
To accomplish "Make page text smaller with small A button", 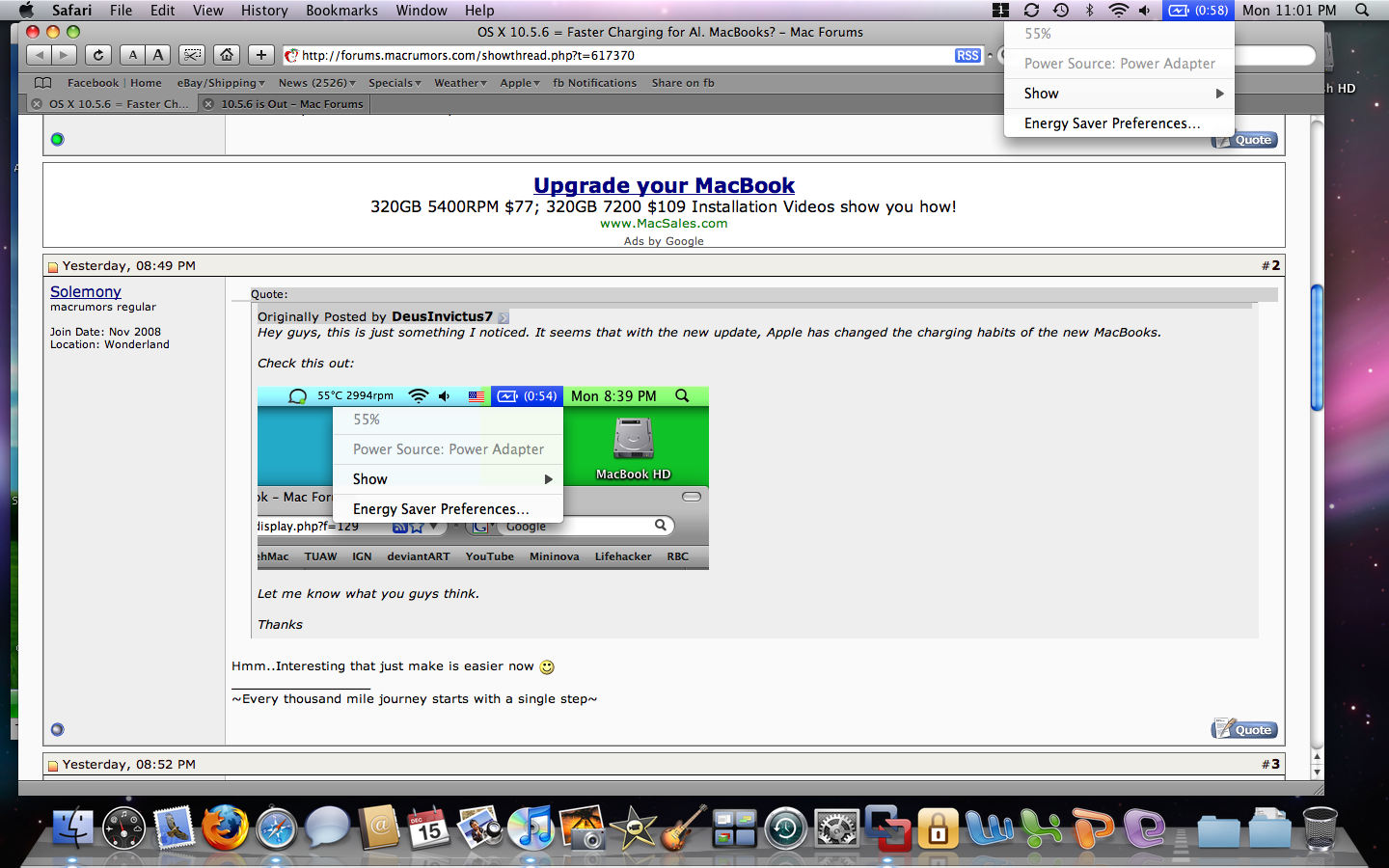I will point(133,55).
